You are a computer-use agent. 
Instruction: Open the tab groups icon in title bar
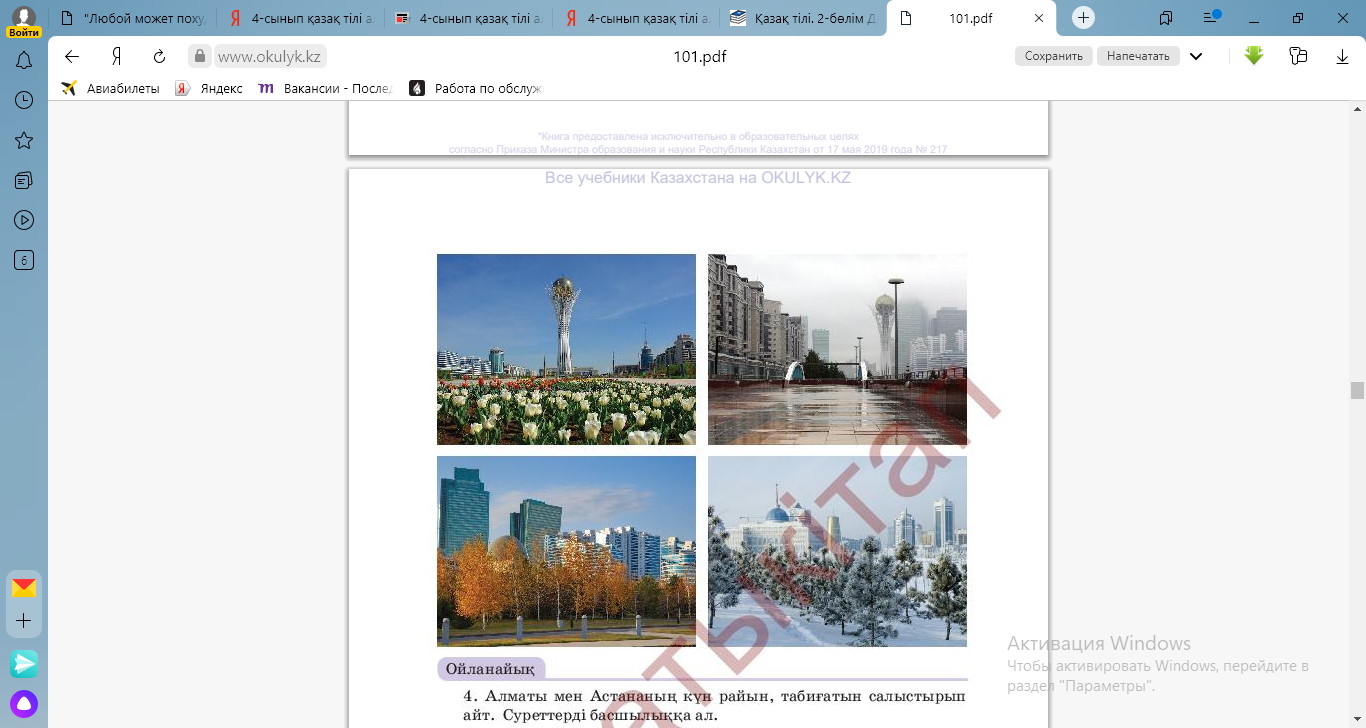click(1166, 18)
